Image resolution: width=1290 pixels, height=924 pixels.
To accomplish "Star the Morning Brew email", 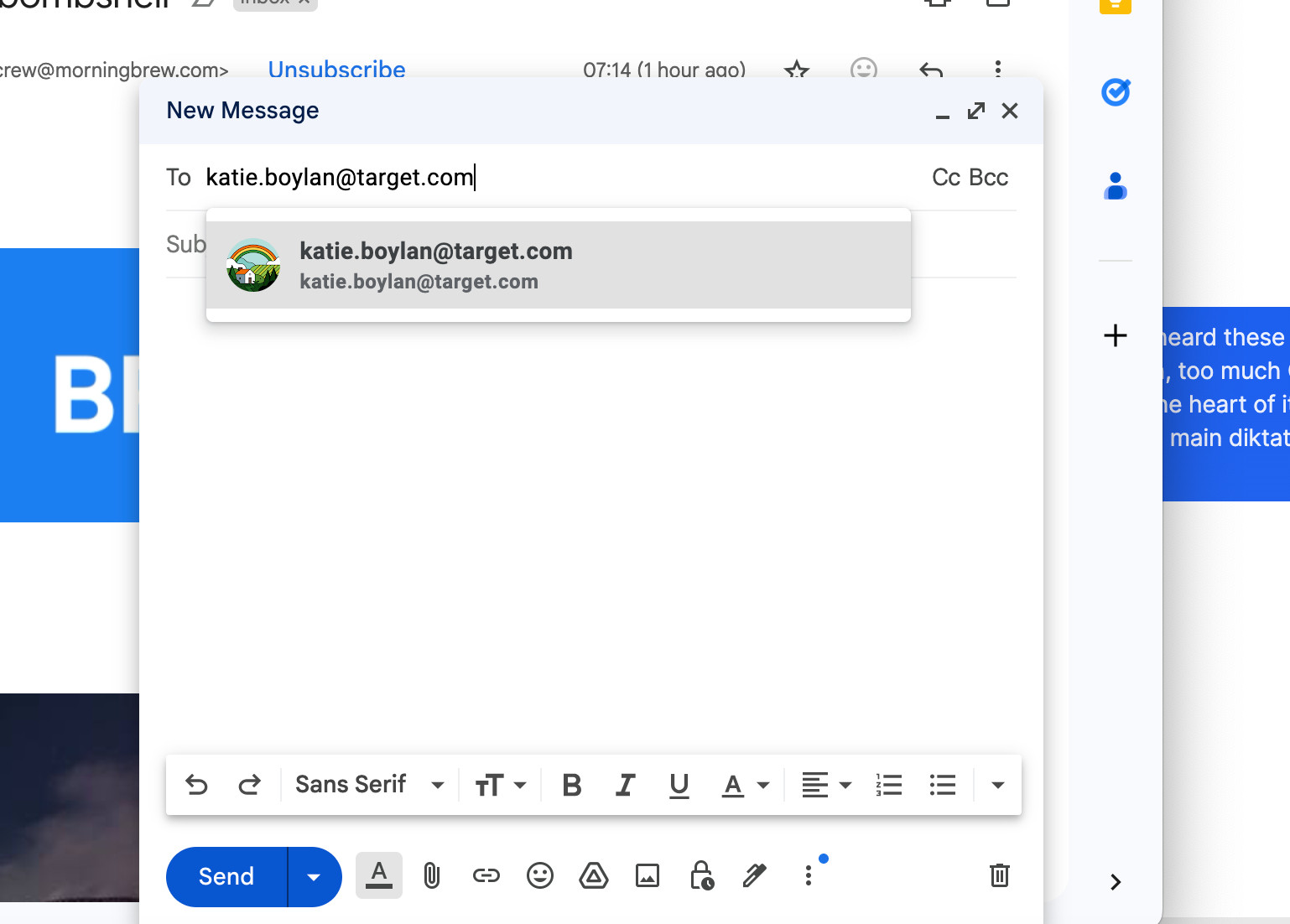I will pyautogui.click(x=797, y=70).
